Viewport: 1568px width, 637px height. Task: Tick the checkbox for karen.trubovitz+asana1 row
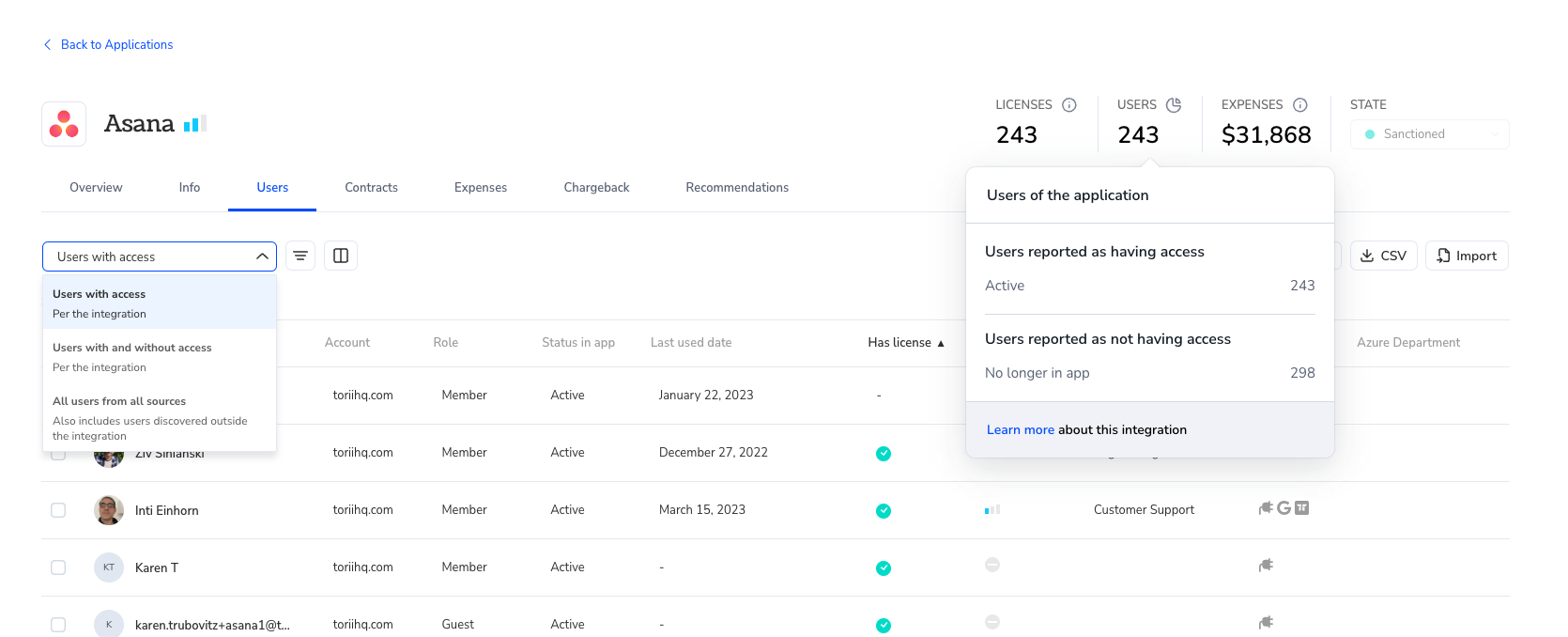[x=58, y=625]
